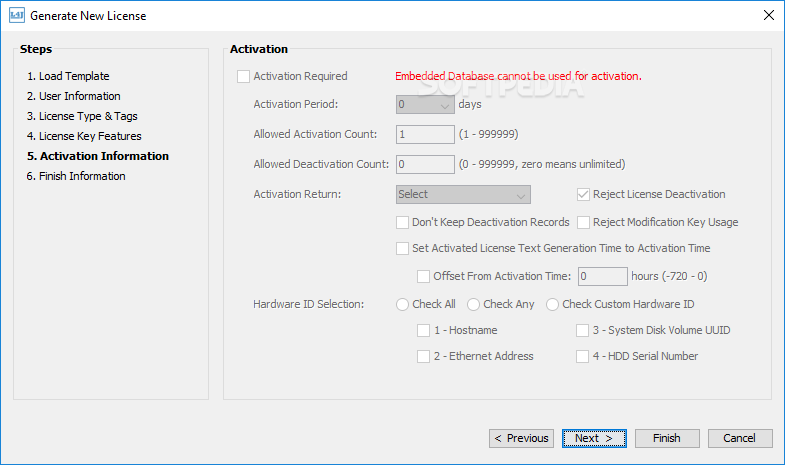Check Don't Keep Deactivation Records
This screenshot has height=465, width=785.
click(x=403, y=223)
